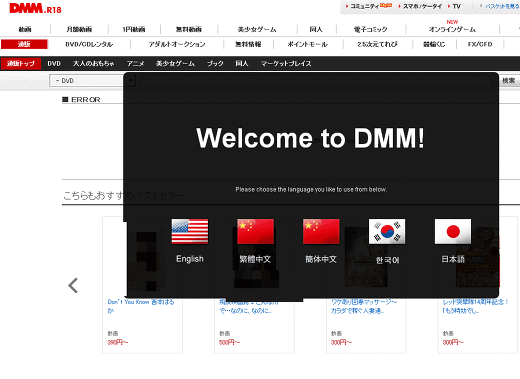Click the DMM.R18 logo
The image size is (520, 379).
(35, 8)
